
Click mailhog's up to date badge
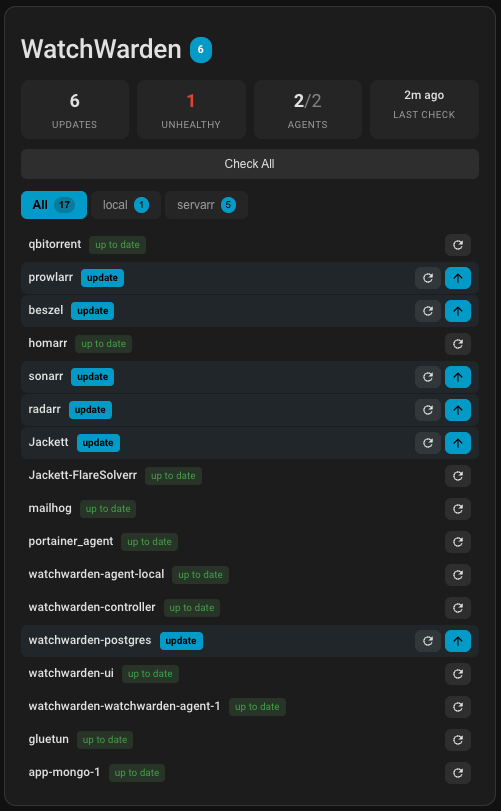tap(108, 509)
